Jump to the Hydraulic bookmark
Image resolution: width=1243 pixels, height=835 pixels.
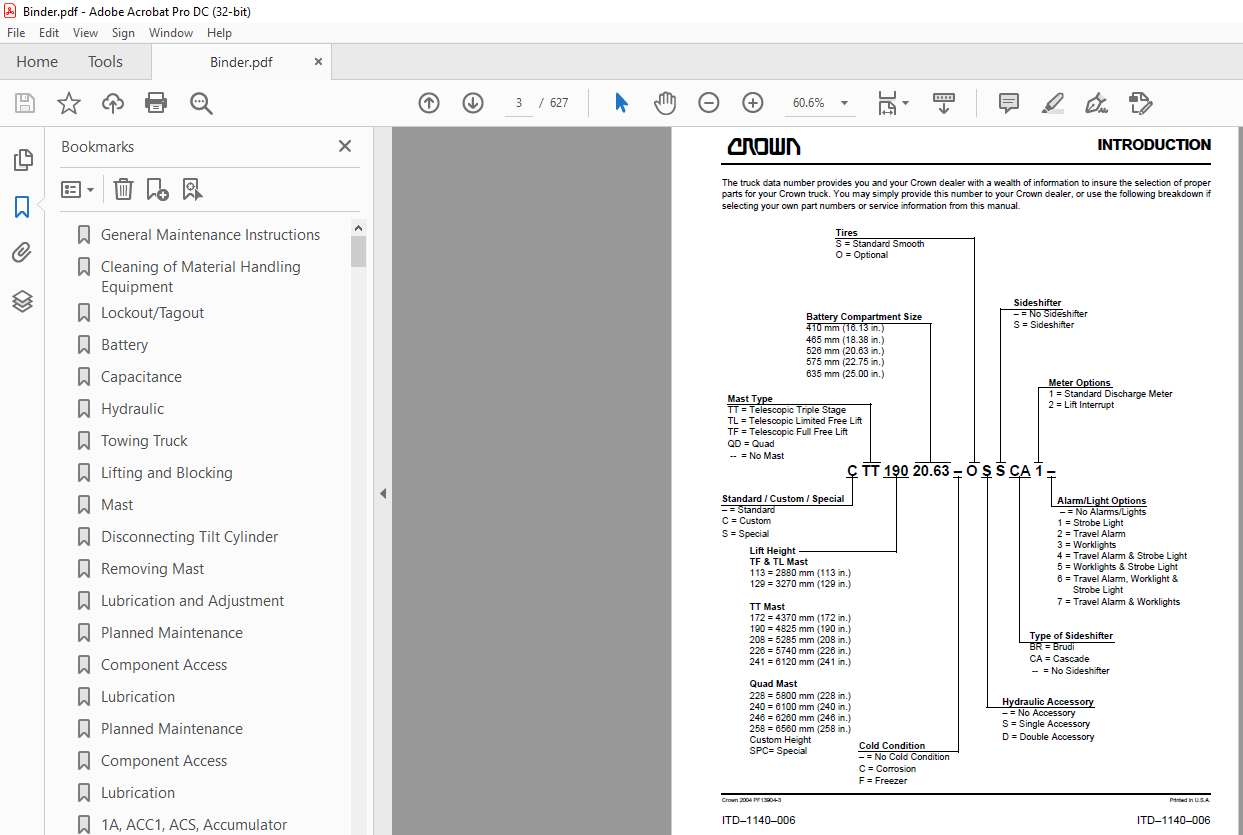click(x=132, y=409)
